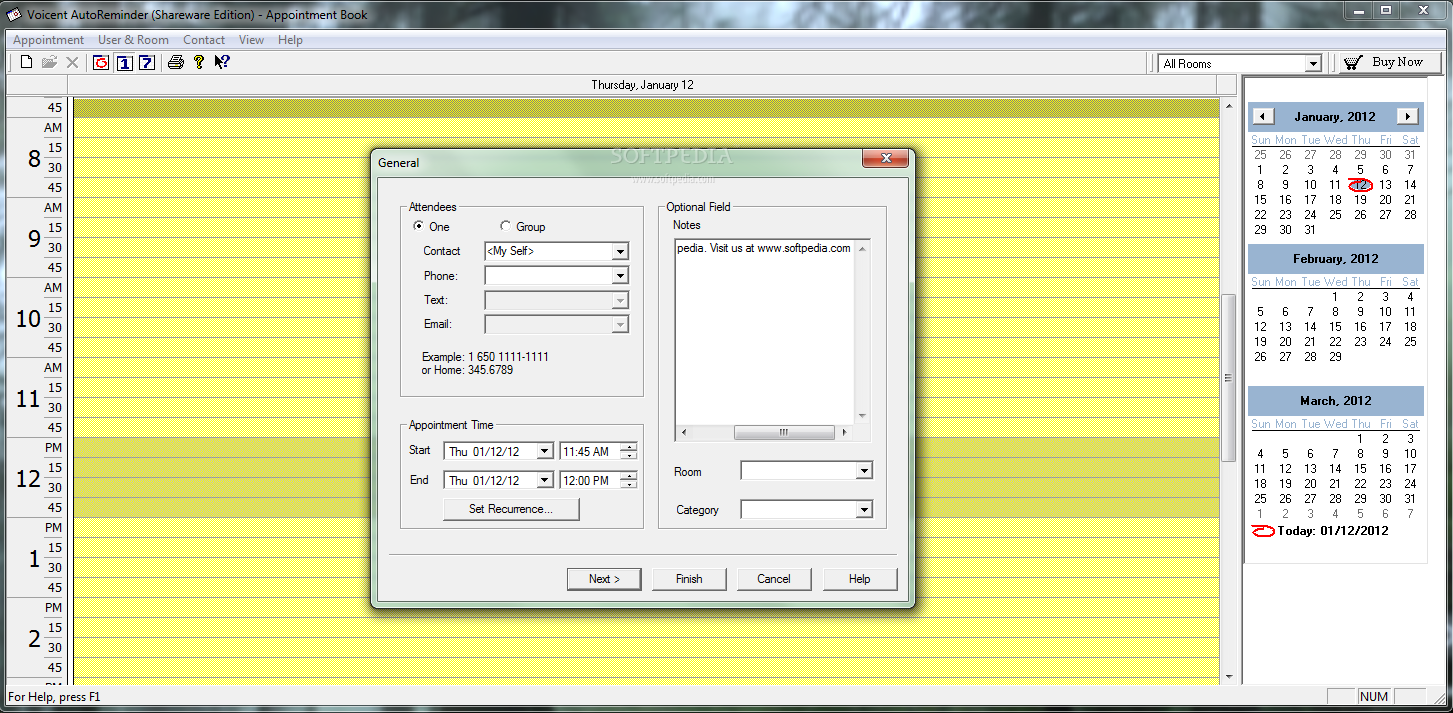
Task: Click the 9 AM hour label
Action: [x=34, y=238]
